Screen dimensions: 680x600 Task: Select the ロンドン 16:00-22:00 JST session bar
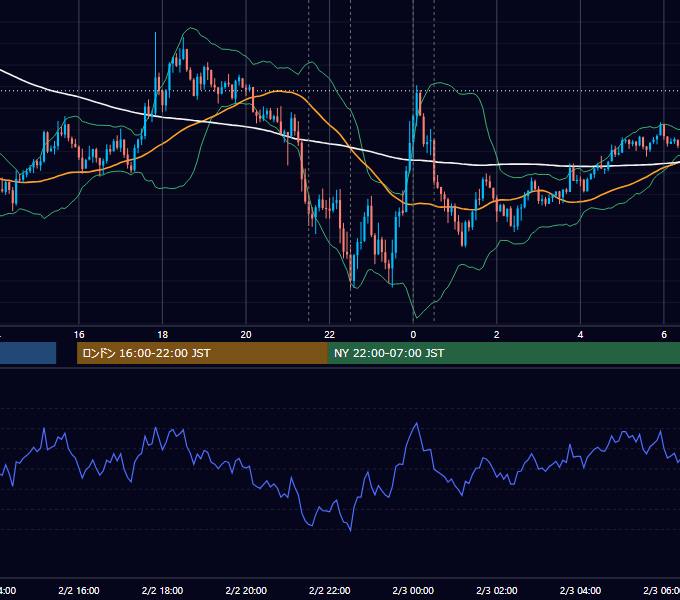point(202,353)
